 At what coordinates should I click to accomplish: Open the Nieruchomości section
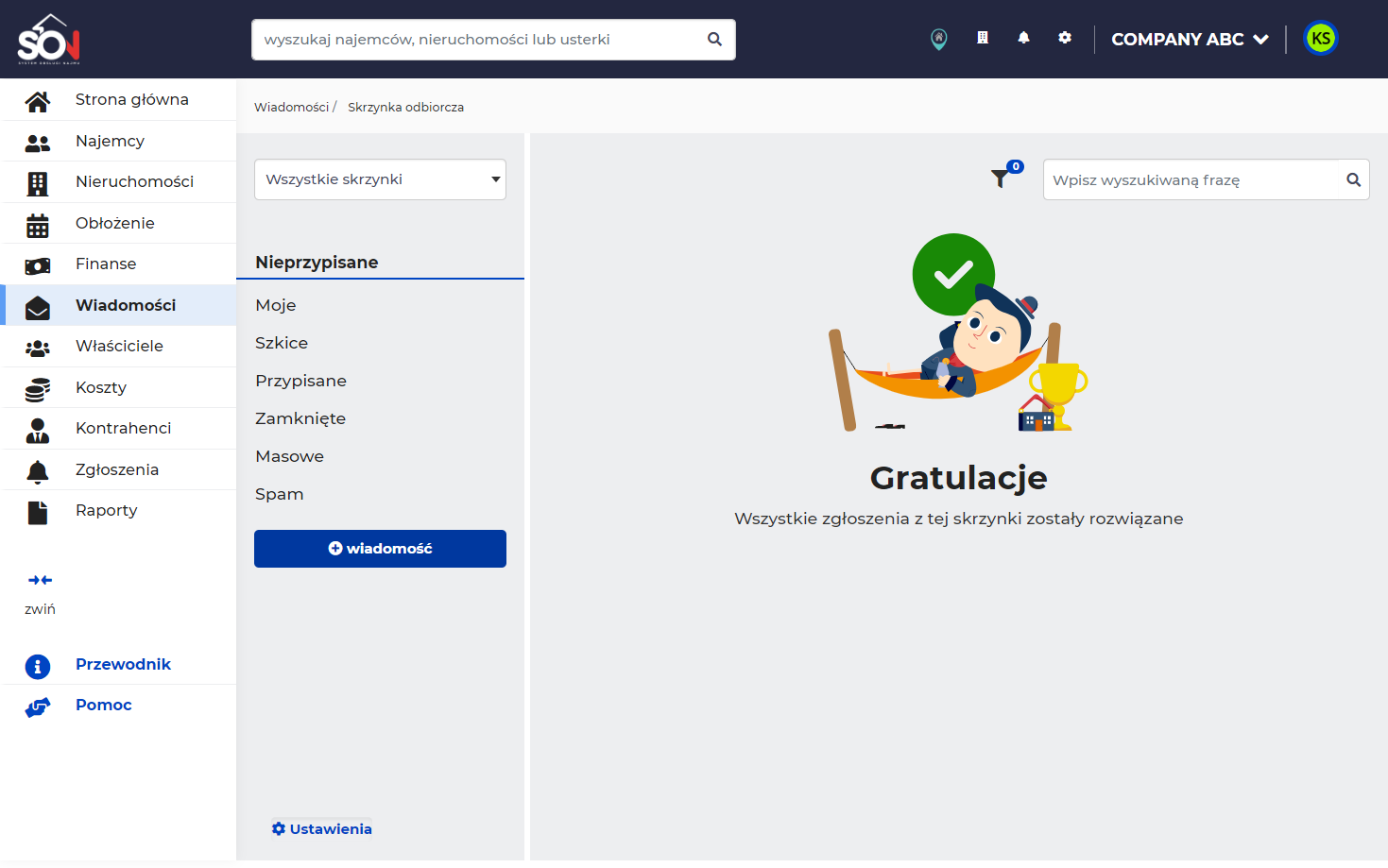coord(134,181)
